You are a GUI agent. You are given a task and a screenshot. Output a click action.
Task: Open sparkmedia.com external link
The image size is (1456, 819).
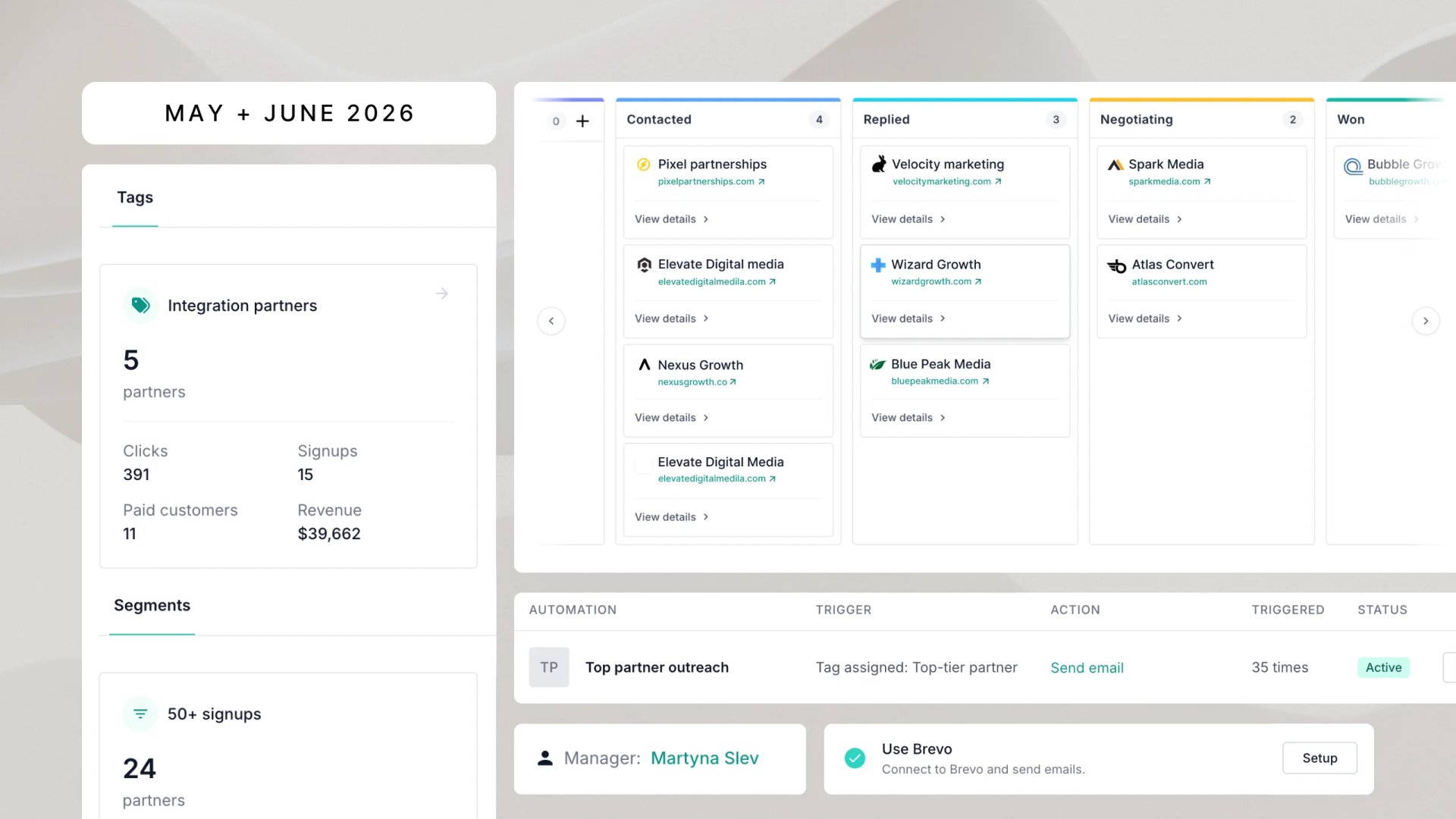tap(1169, 182)
